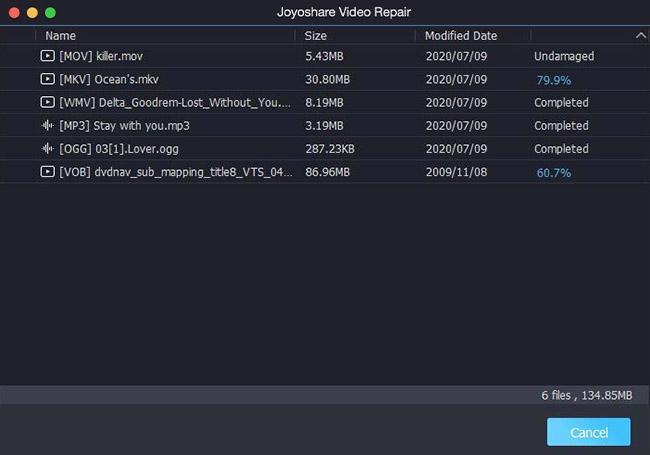The height and width of the screenshot is (455, 650).
Task: Click the 2009/11/08 modified date
Action: 456,172
